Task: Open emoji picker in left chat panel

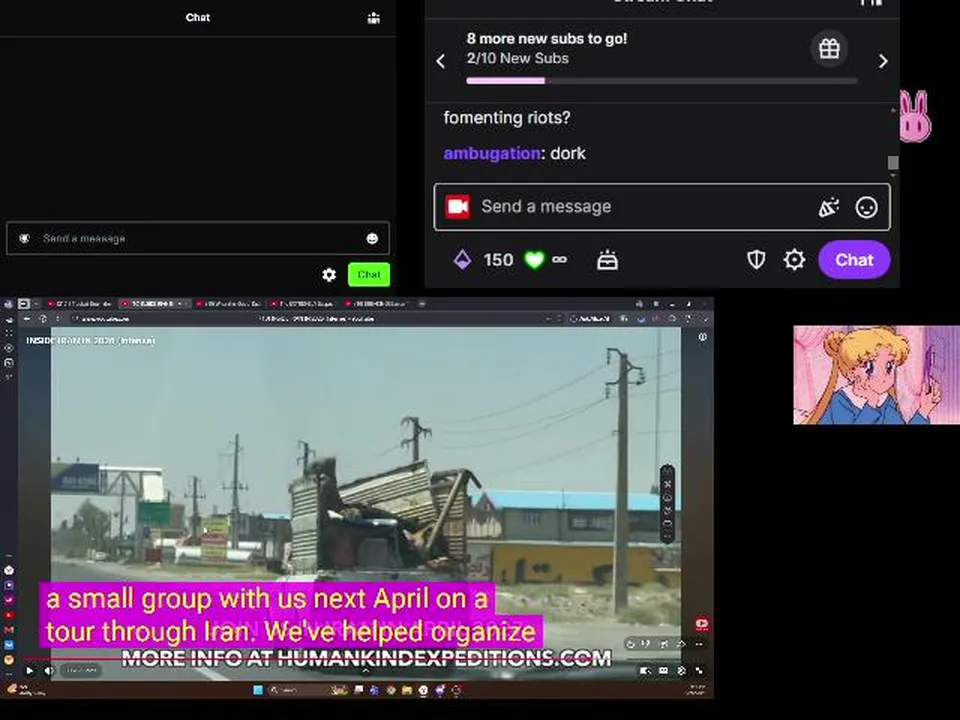Action: pos(372,239)
